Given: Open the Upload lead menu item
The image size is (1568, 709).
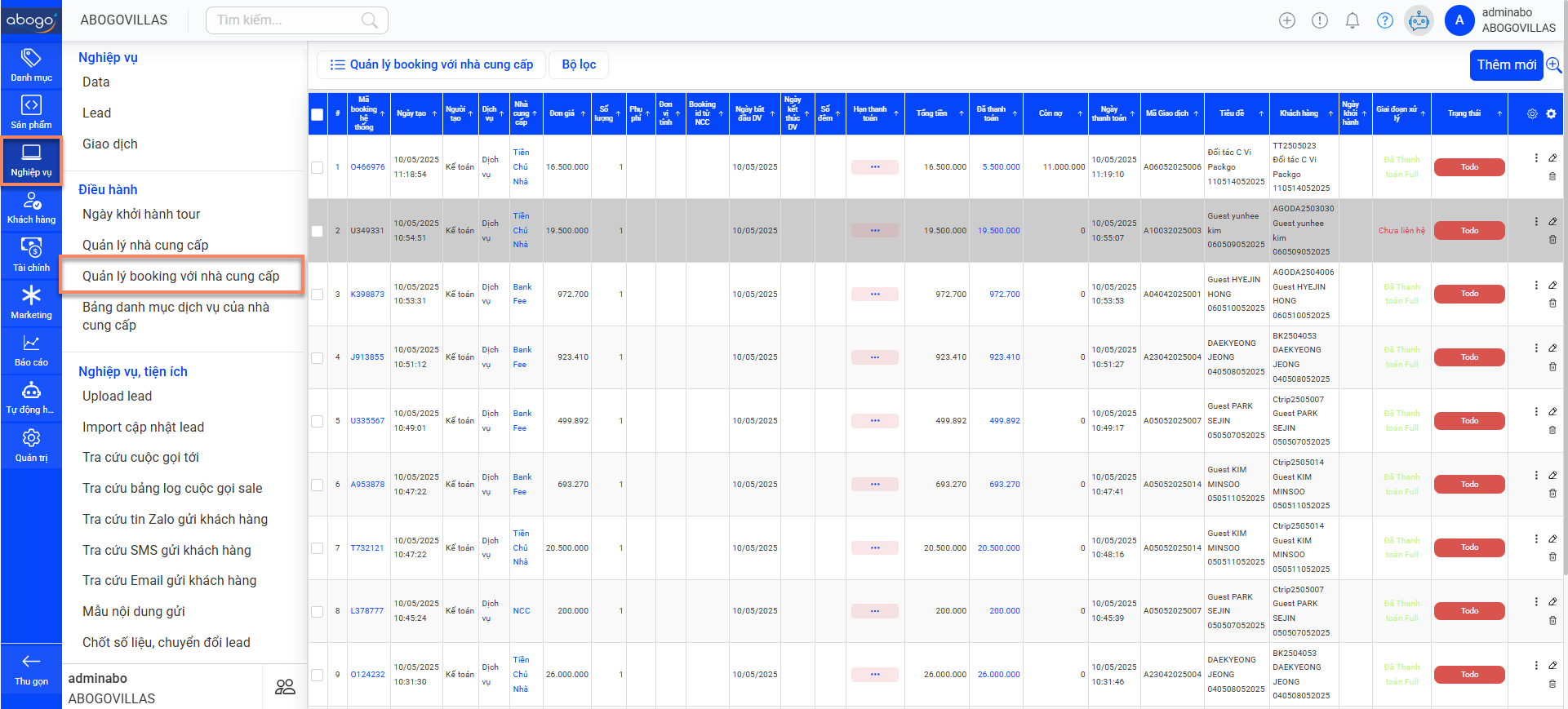Looking at the screenshot, I should tap(117, 396).
